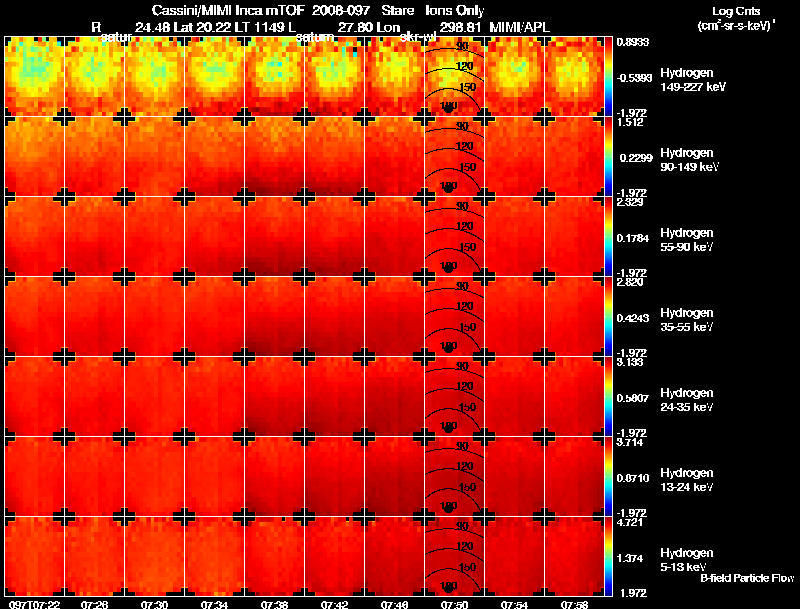The width and height of the screenshot is (800, 609).
Task: Click the '0.1784' color bar midpoint value
Action: pyautogui.click(x=633, y=238)
